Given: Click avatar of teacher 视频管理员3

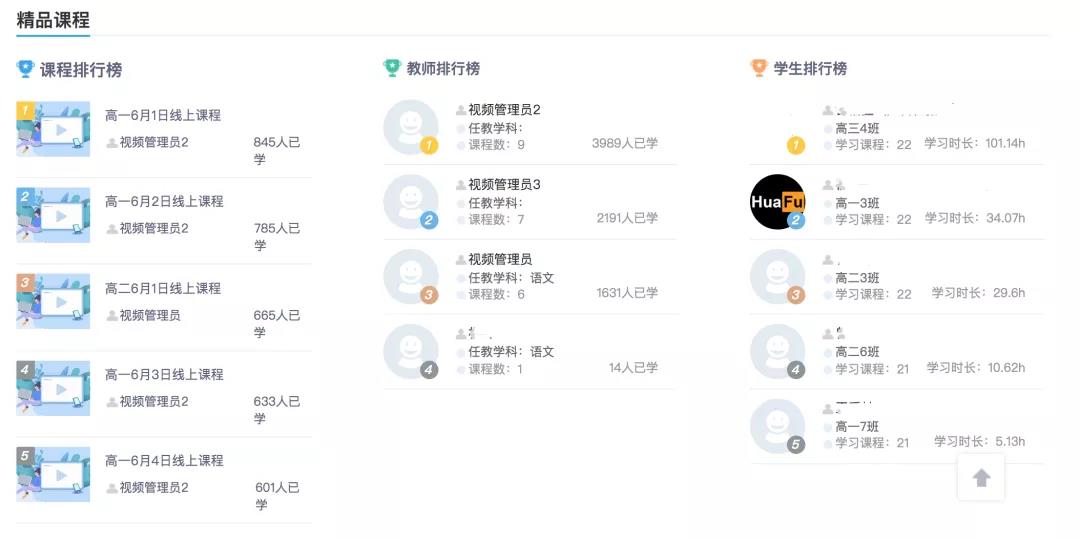Looking at the screenshot, I should point(411,202).
